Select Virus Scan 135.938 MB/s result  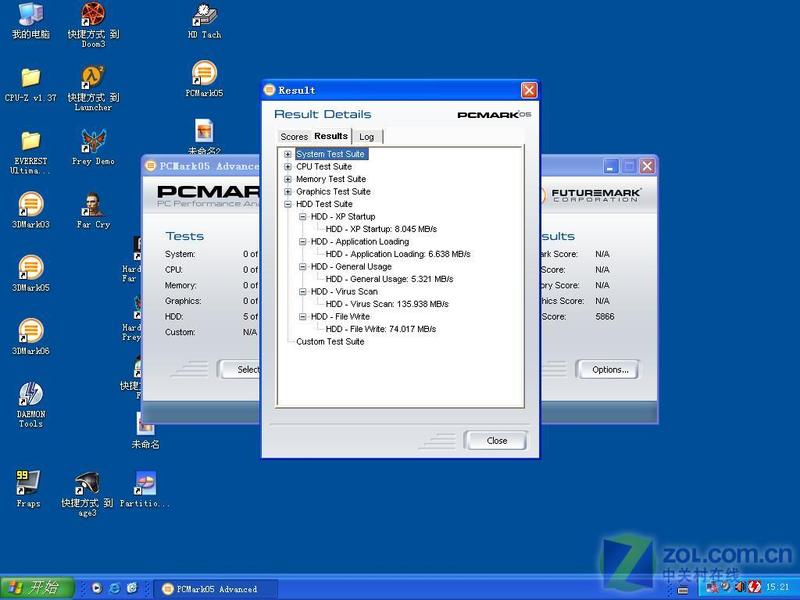click(387, 304)
